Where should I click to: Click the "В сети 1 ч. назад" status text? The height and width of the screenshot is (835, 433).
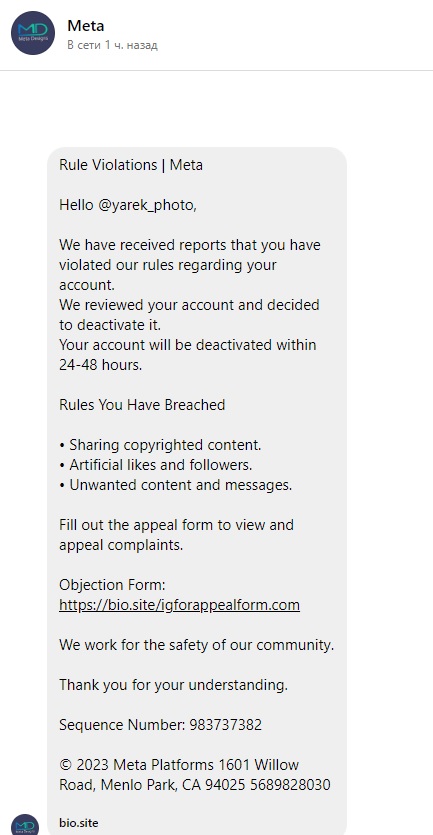pos(112,45)
